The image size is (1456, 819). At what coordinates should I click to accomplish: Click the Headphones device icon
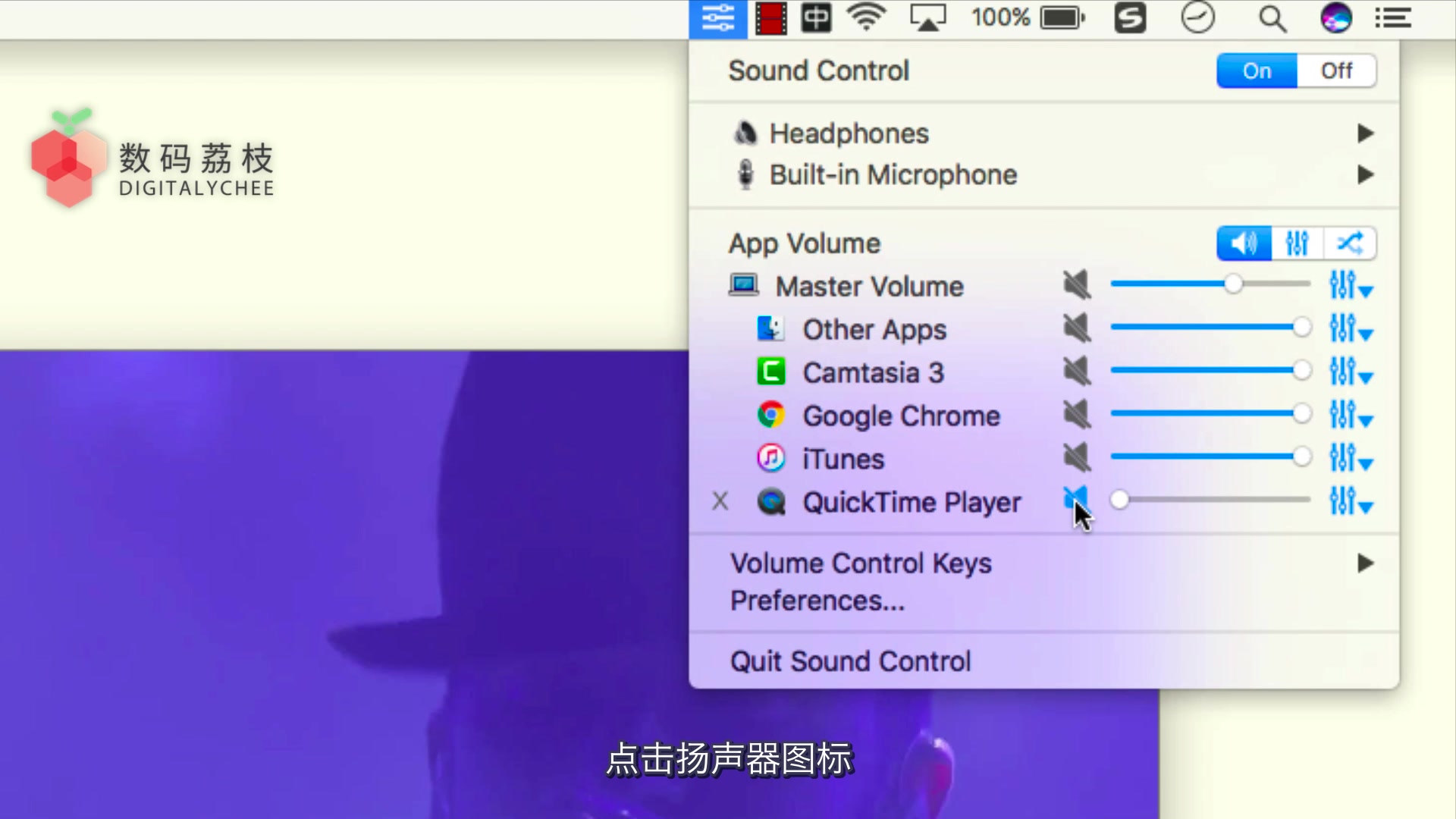click(745, 133)
